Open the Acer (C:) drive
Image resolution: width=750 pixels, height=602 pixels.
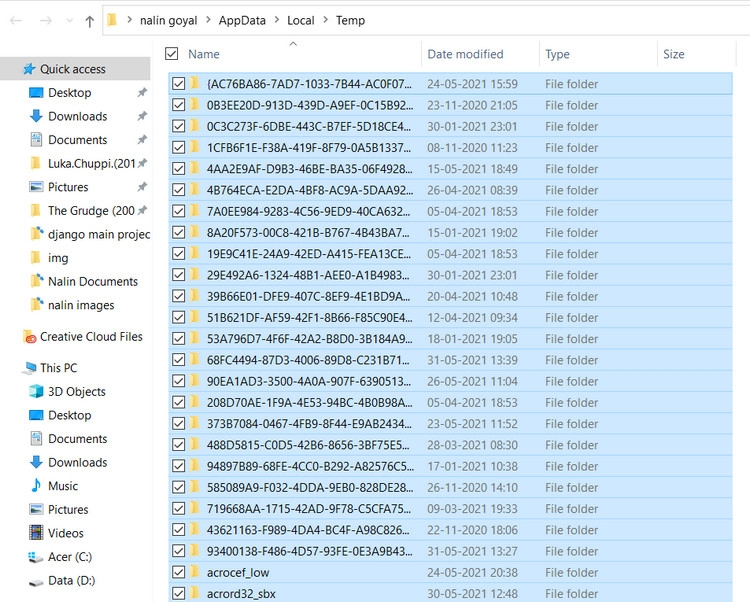tap(69, 556)
